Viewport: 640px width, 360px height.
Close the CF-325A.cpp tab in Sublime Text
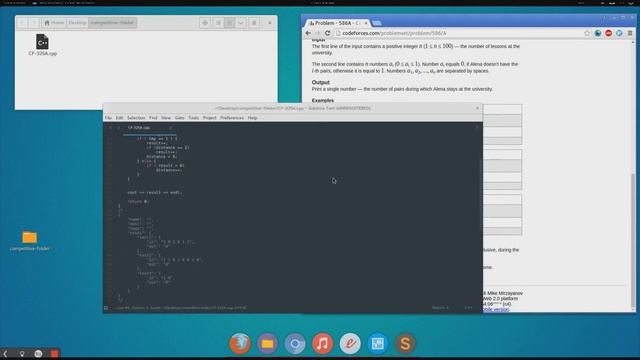171,128
